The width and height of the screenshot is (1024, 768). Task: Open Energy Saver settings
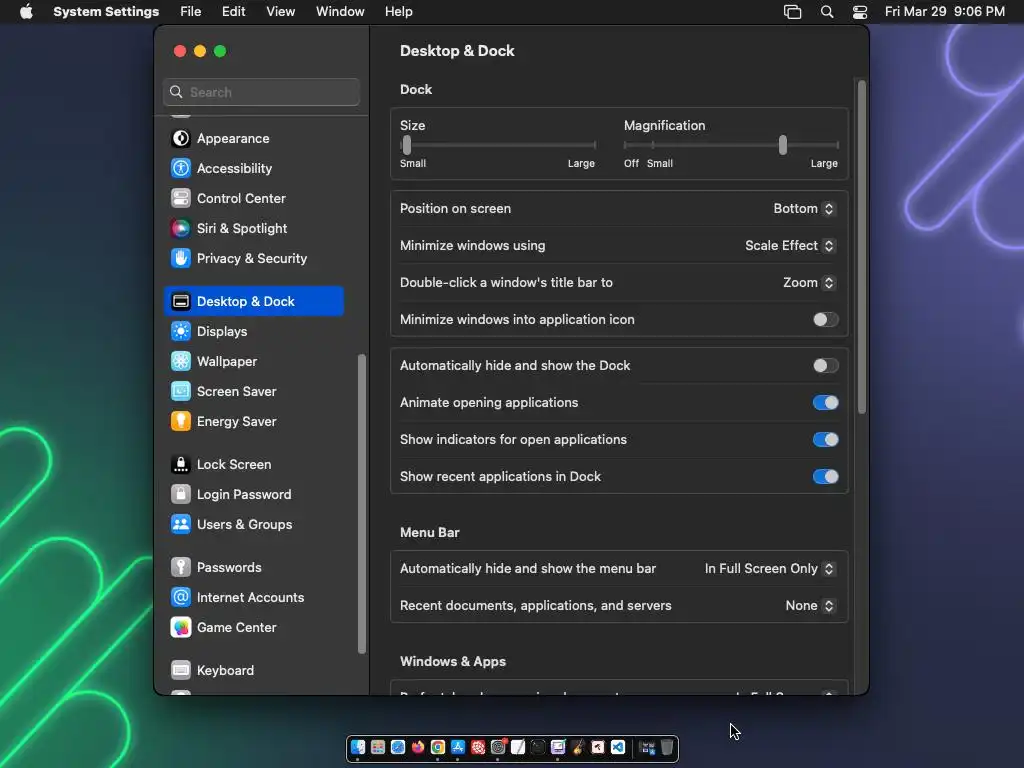click(253, 422)
